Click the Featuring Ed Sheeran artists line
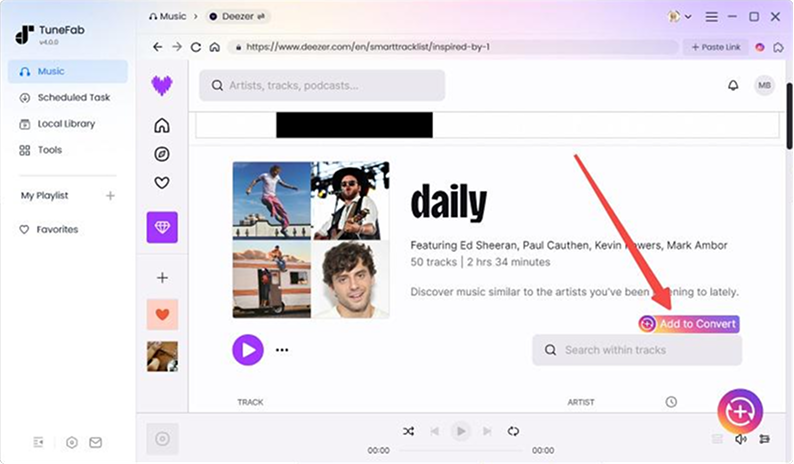This screenshot has width=794, height=464. coord(569,245)
